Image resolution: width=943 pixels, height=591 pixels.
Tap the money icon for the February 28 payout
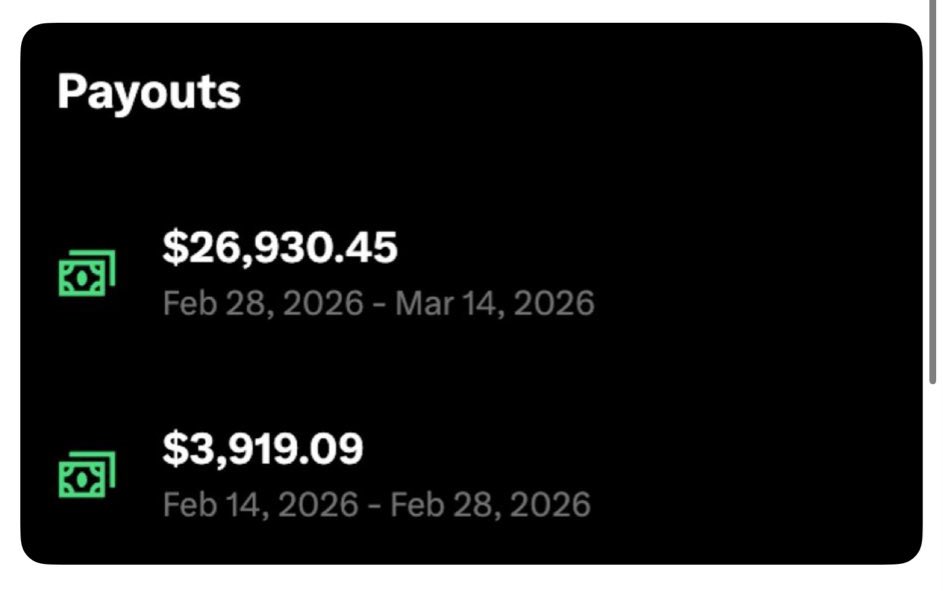87,474
